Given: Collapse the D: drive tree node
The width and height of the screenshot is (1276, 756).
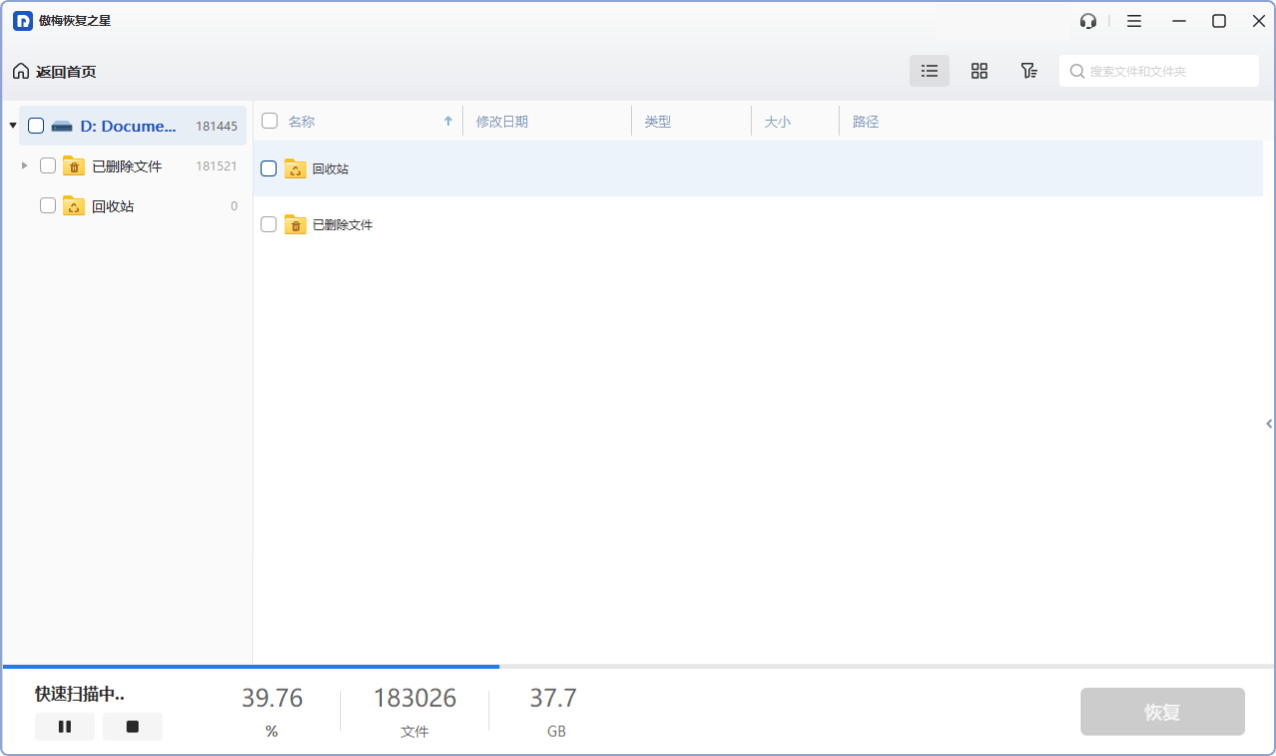Looking at the screenshot, I should (13, 126).
